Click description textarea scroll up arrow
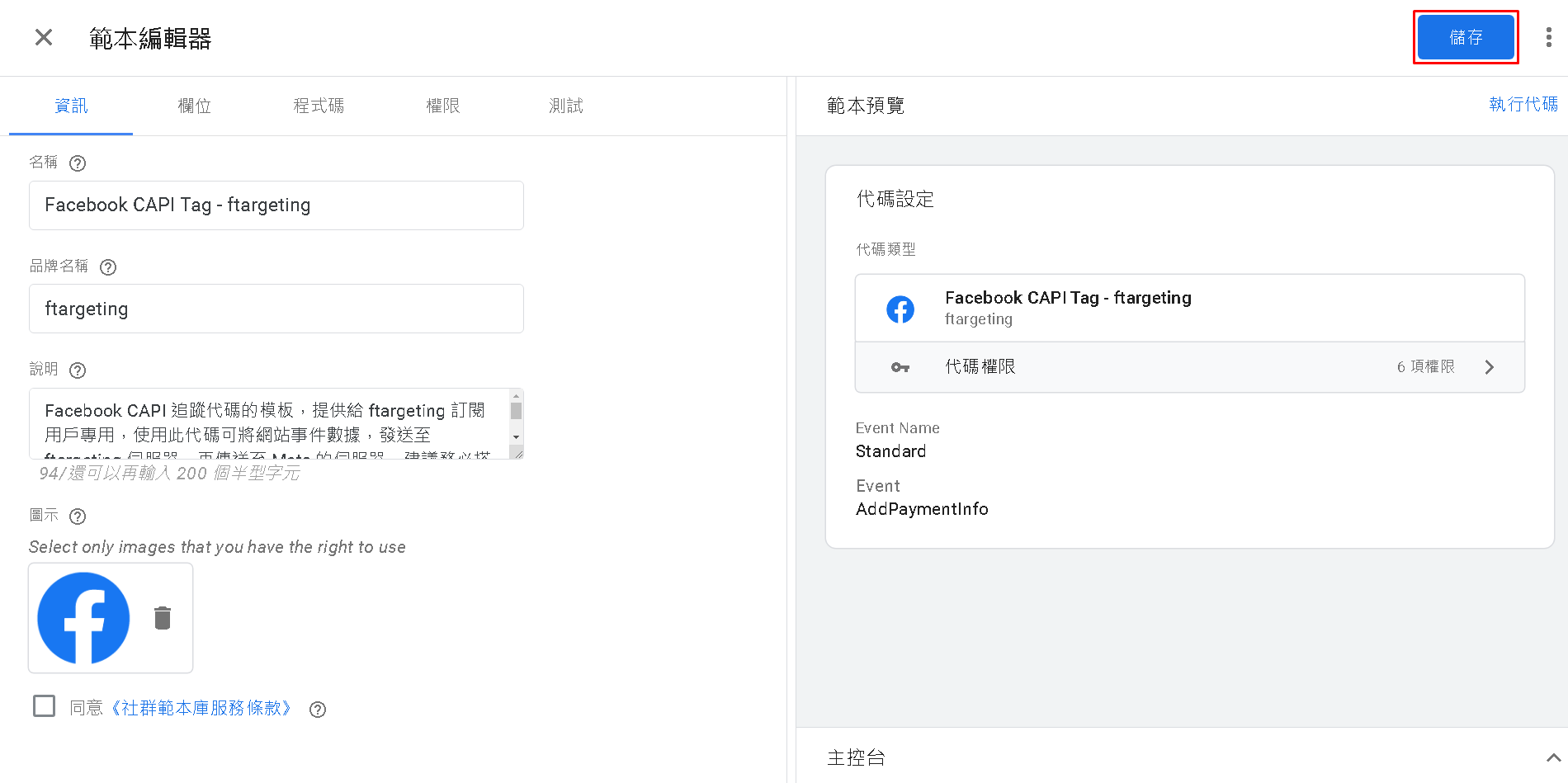1568x783 pixels. [x=517, y=396]
